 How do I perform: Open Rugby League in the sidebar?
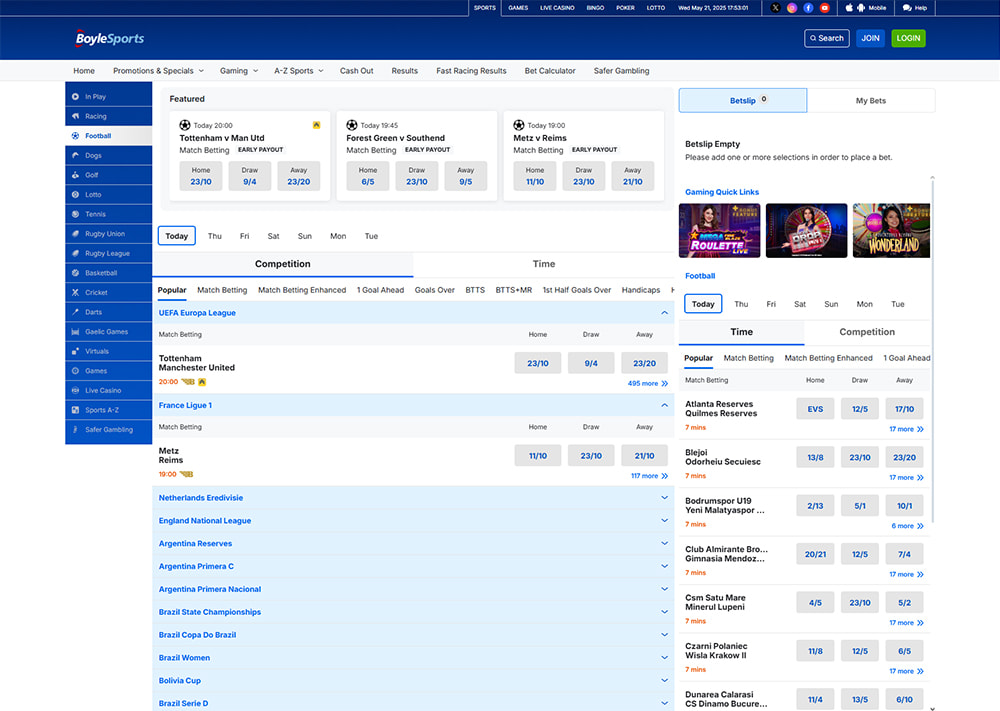(x=108, y=253)
